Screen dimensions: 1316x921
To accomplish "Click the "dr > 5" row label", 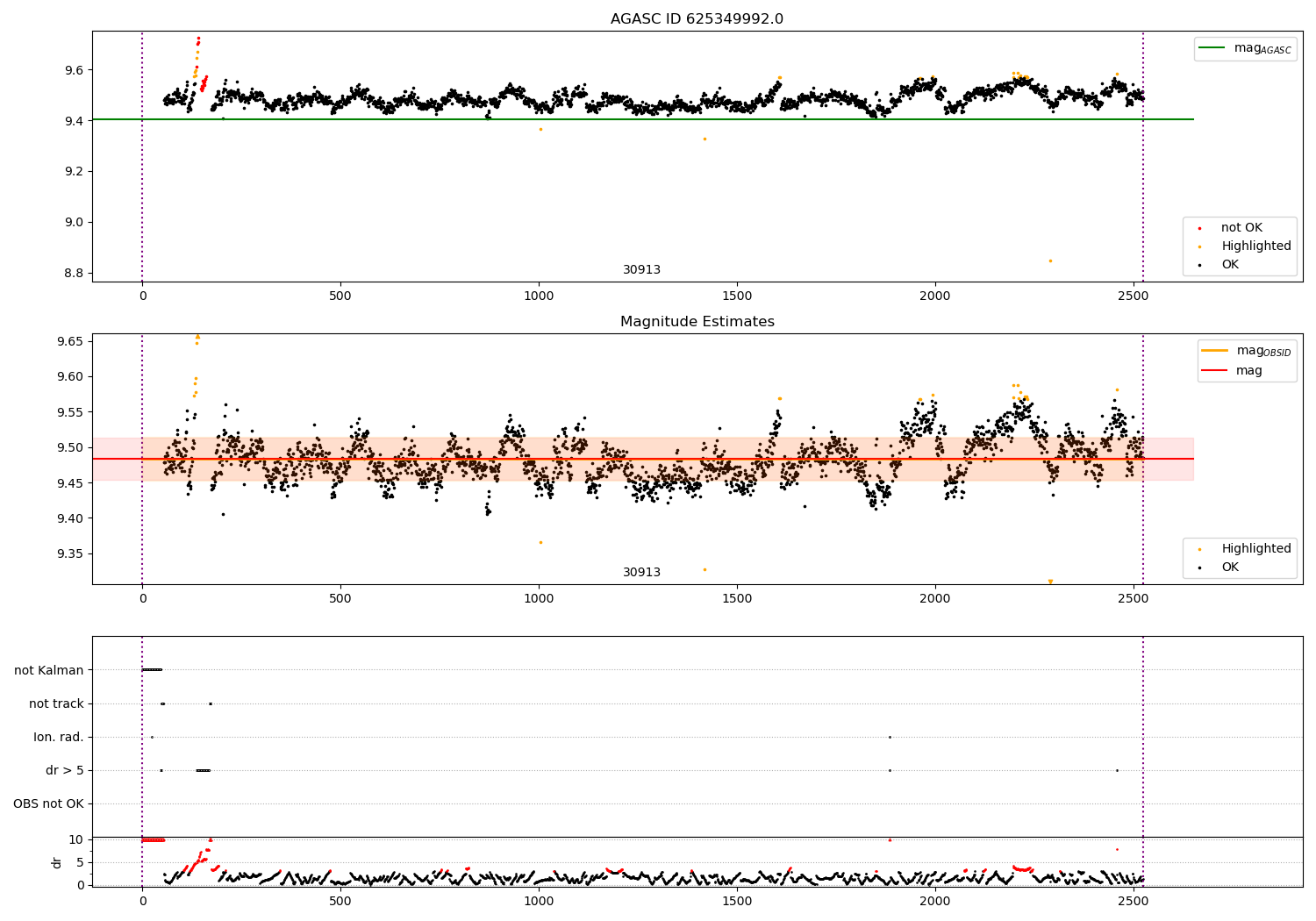I will pyautogui.click(x=65, y=770).
